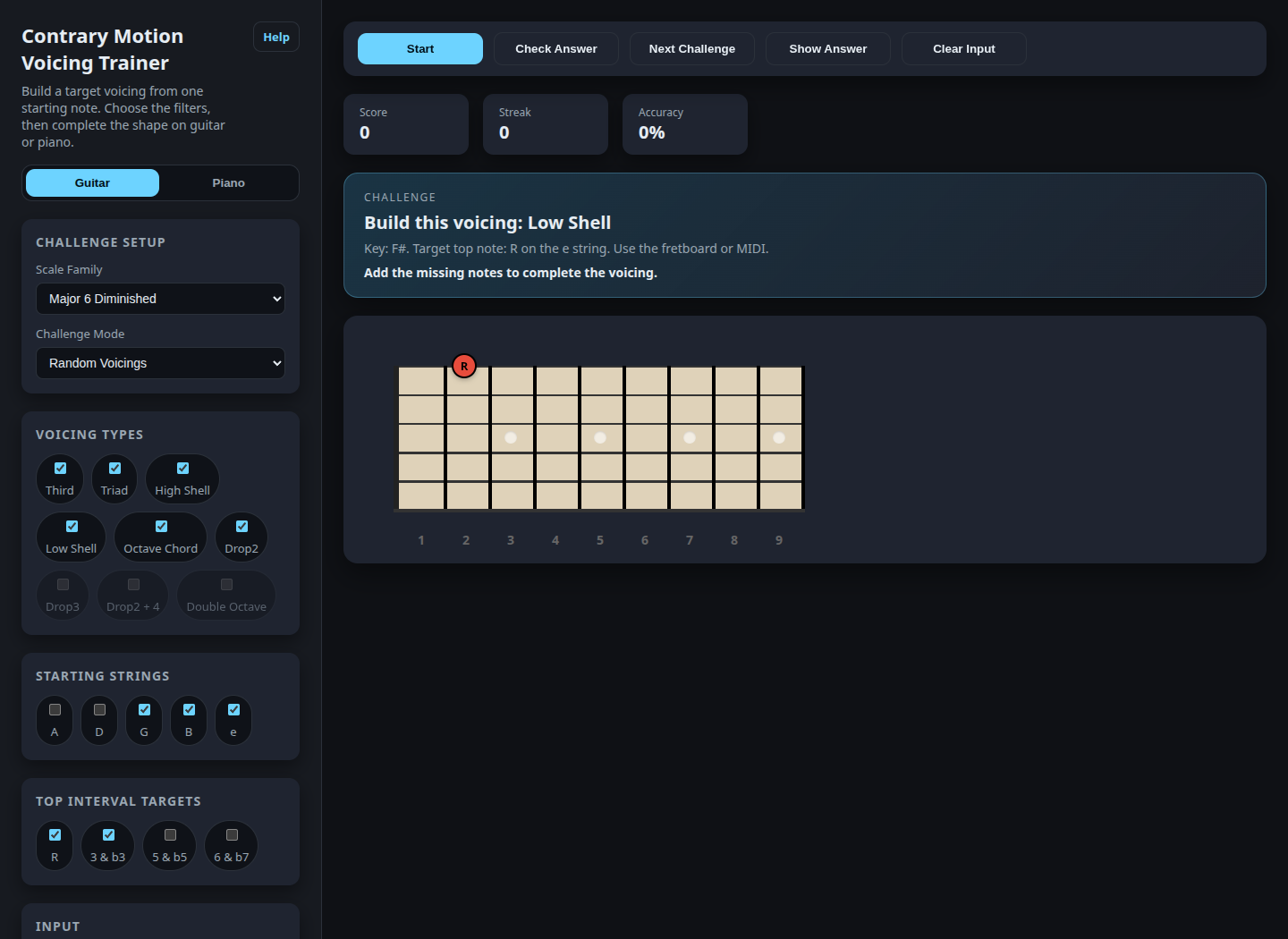Open the Help button

point(276,37)
